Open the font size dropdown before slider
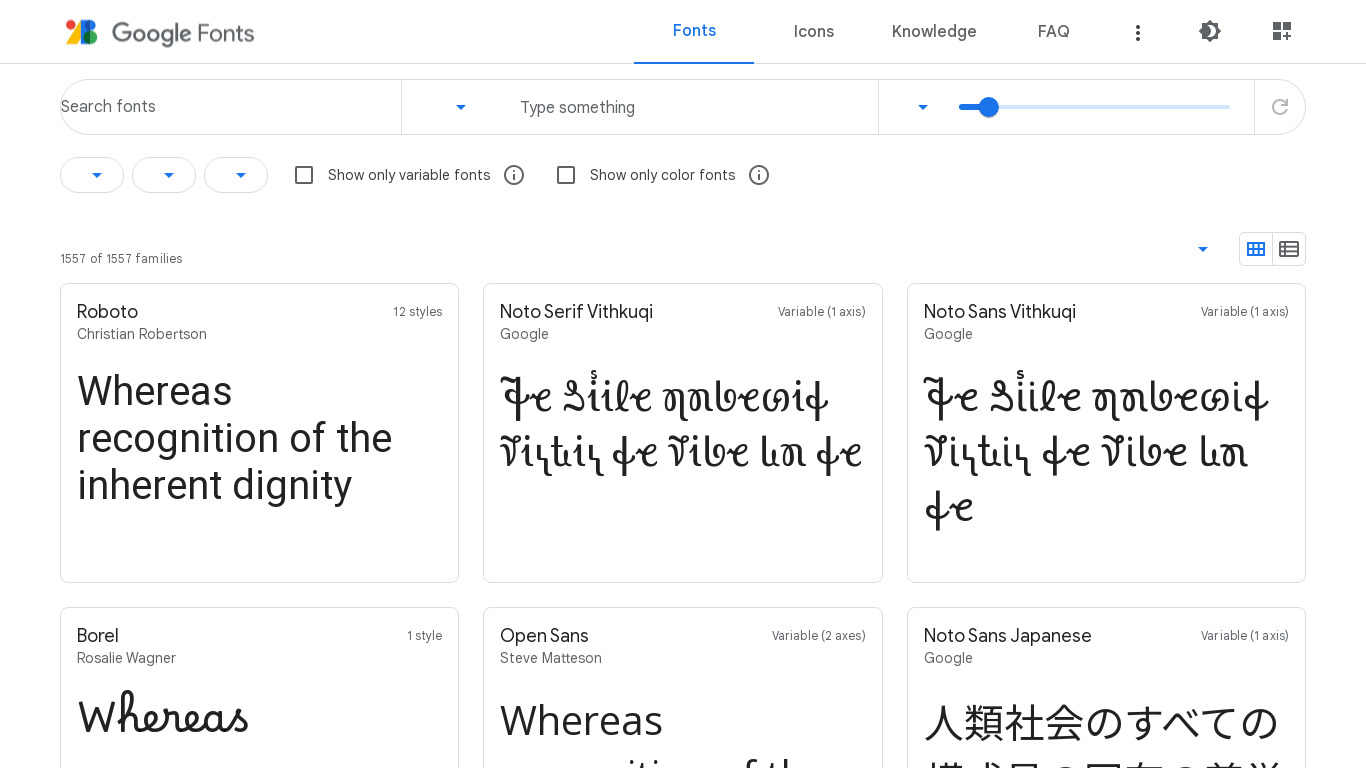This screenshot has height=768, width=1366. pyautogui.click(x=923, y=107)
